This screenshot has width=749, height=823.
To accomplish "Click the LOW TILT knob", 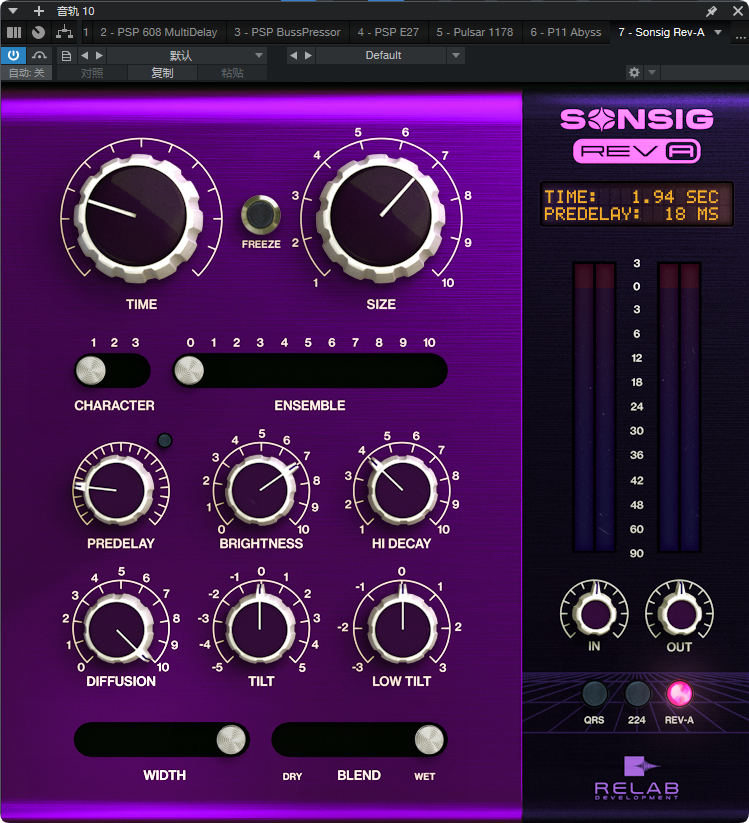I will (x=403, y=628).
